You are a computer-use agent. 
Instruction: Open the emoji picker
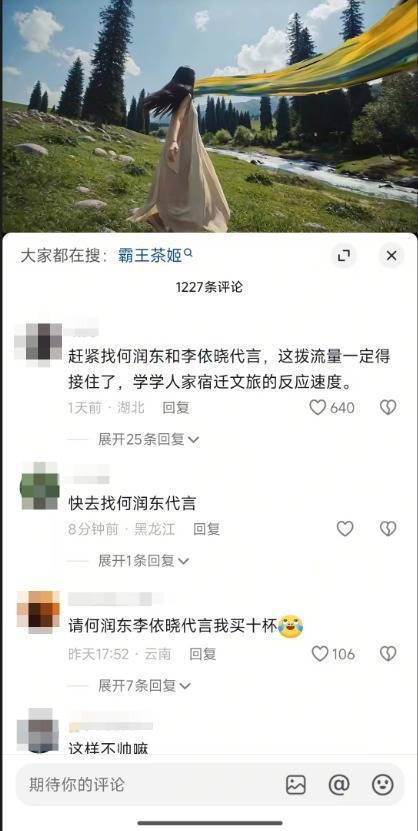coord(383,784)
